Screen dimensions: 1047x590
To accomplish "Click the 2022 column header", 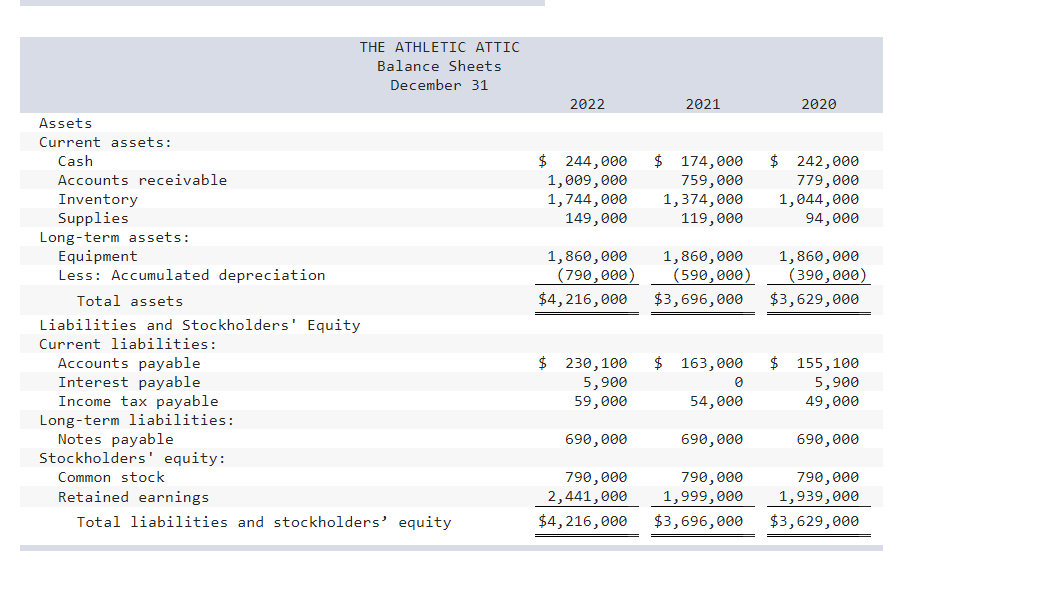I will pos(587,103).
